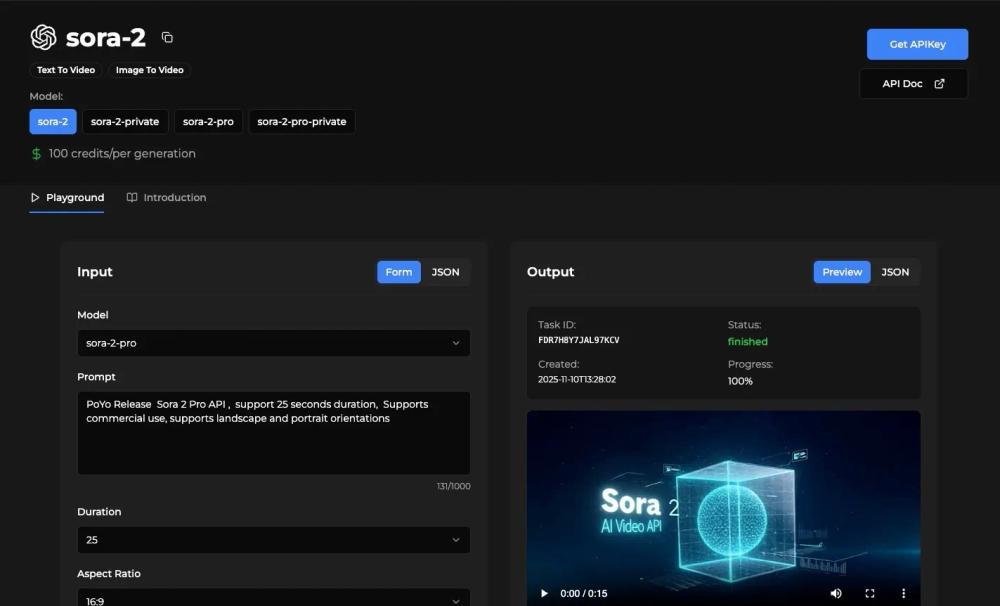Image resolution: width=1000 pixels, height=606 pixels.
Task: Switch Output view to JSON
Action: point(895,272)
